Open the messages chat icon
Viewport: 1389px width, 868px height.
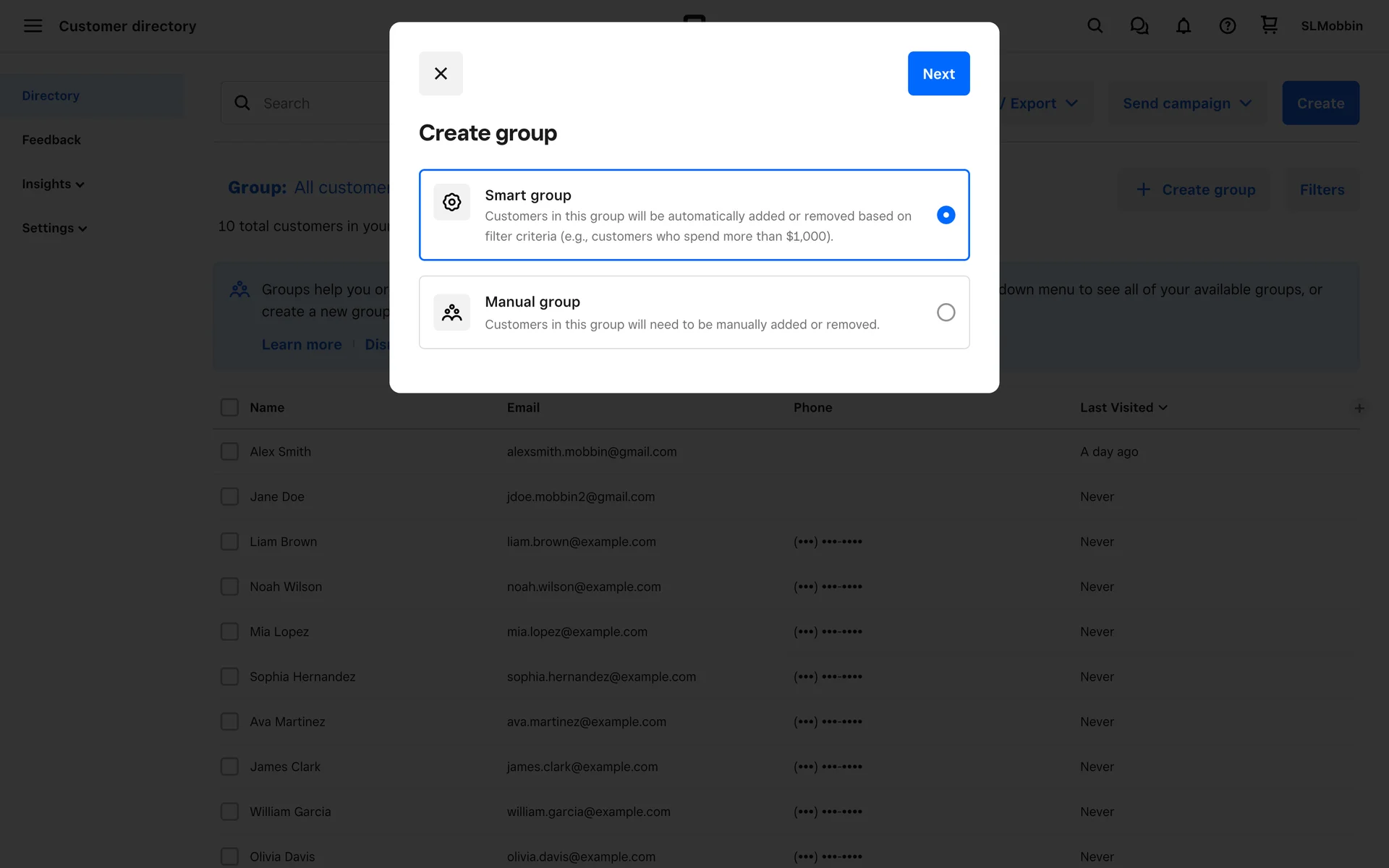click(x=1139, y=26)
